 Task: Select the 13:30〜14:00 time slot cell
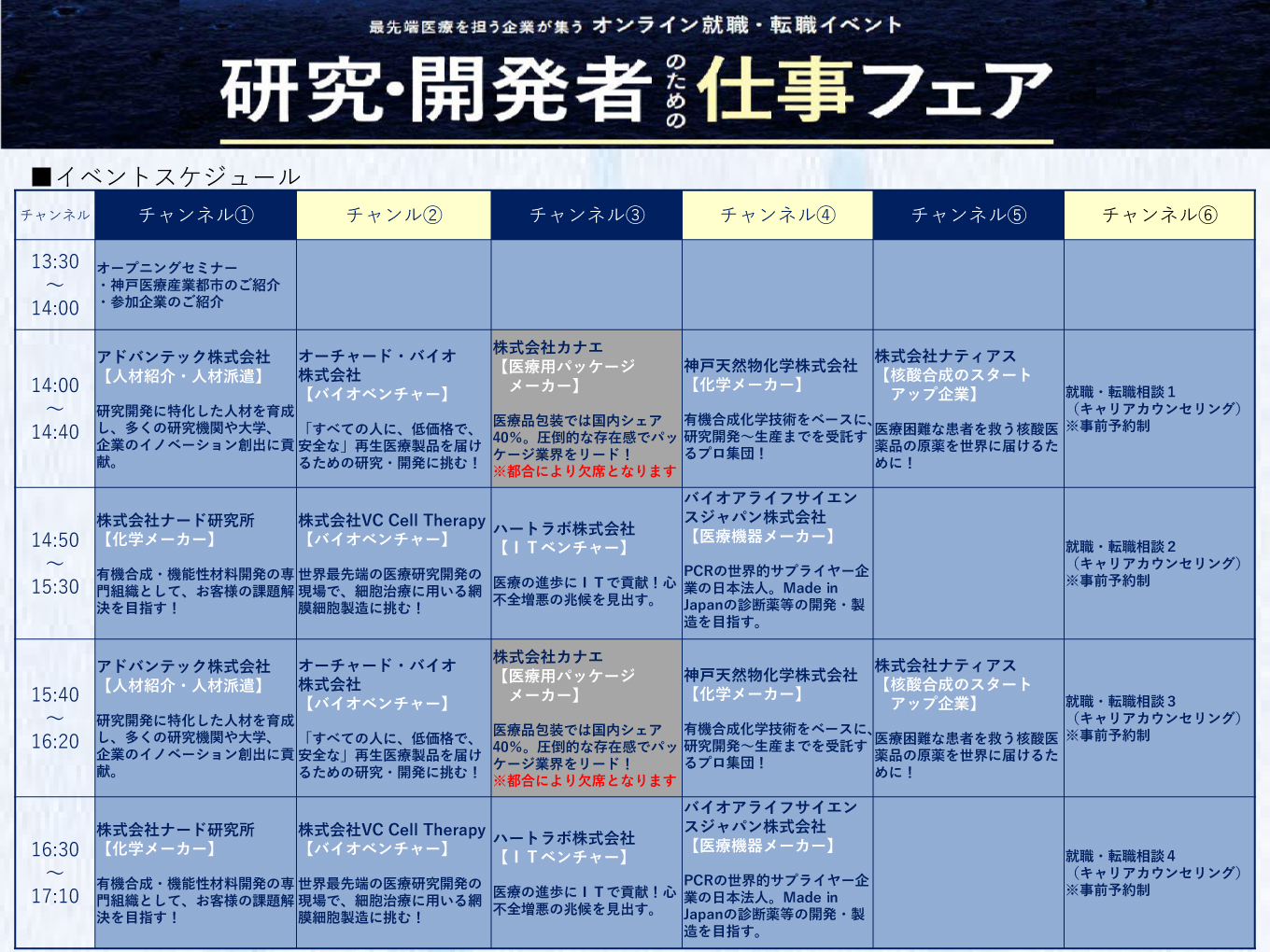pos(55,285)
